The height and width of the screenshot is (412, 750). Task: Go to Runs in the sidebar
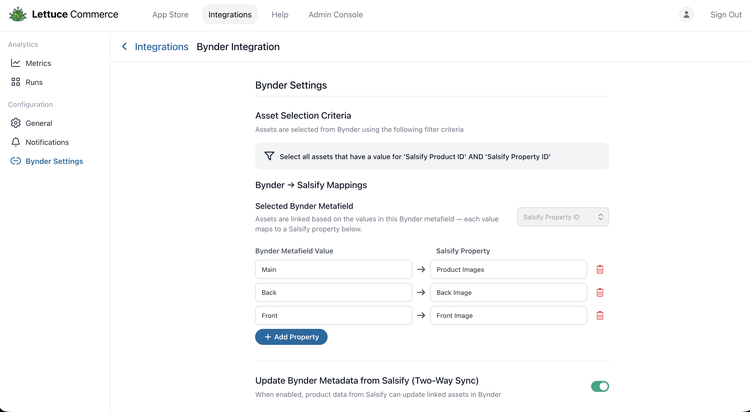tap(34, 82)
